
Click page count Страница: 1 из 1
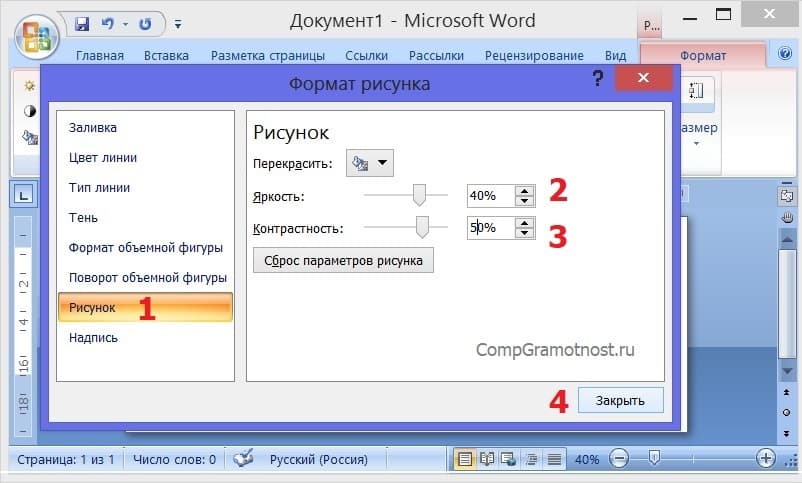(x=65, y=459)
